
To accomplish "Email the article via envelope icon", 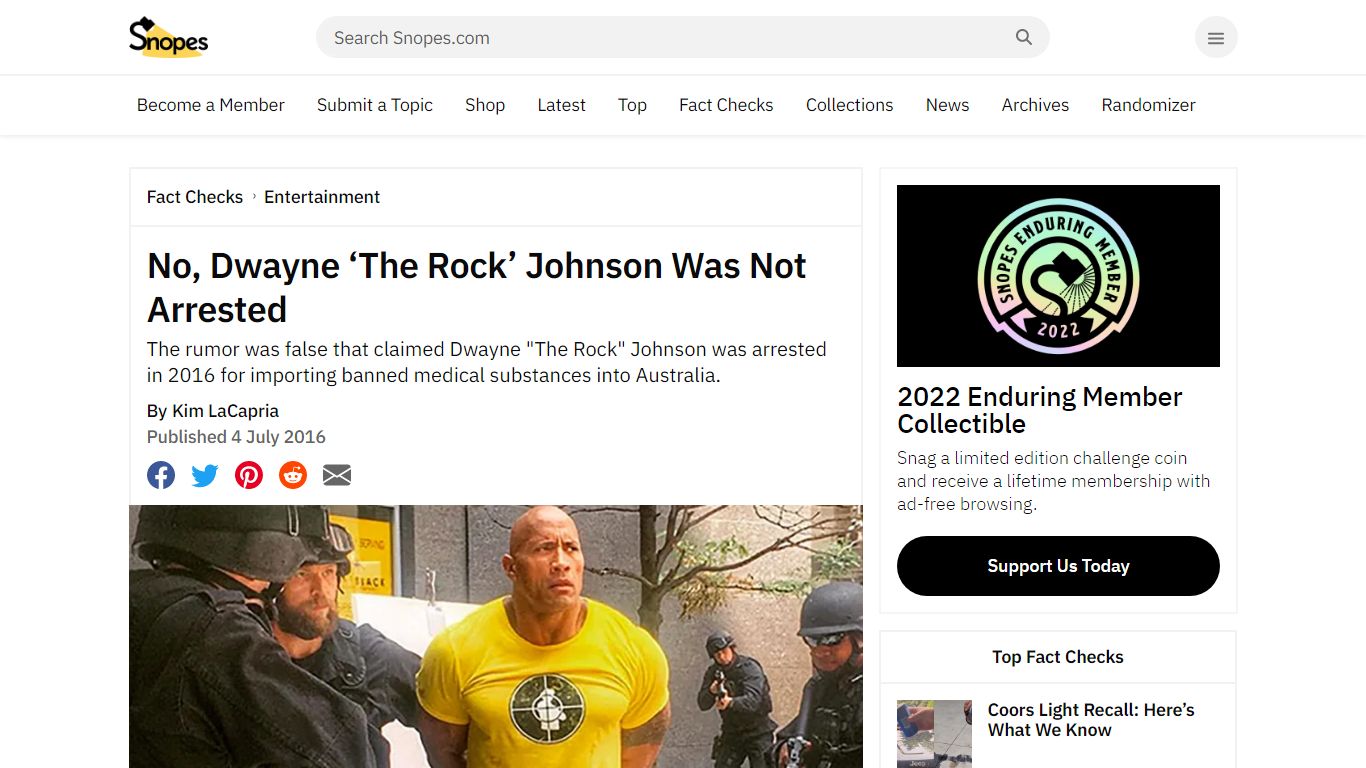I will pyautogui.click(x=337, y=475).
